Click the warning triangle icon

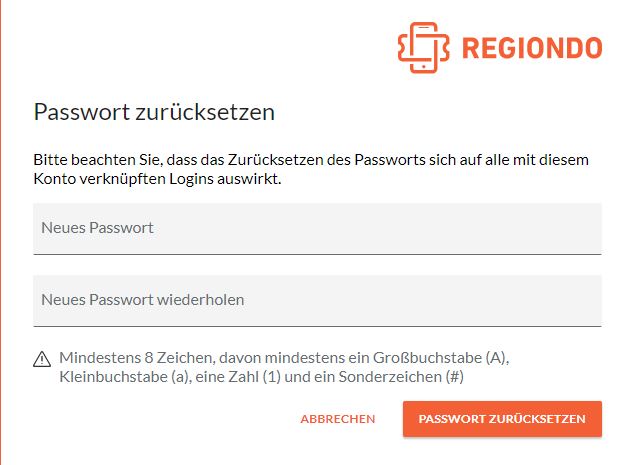point(42,359)
